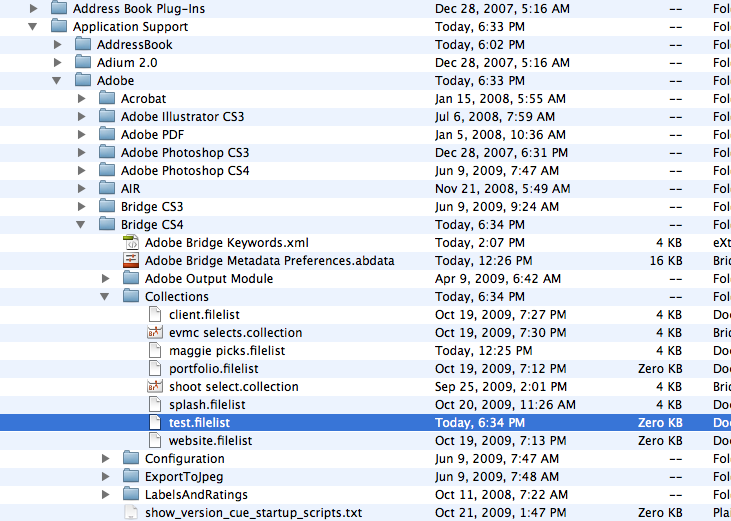The height and width of the screenshot is (521, 731).
Task: Expand Adobe Photoshop CS3 folder
Action: click(82, 153)
